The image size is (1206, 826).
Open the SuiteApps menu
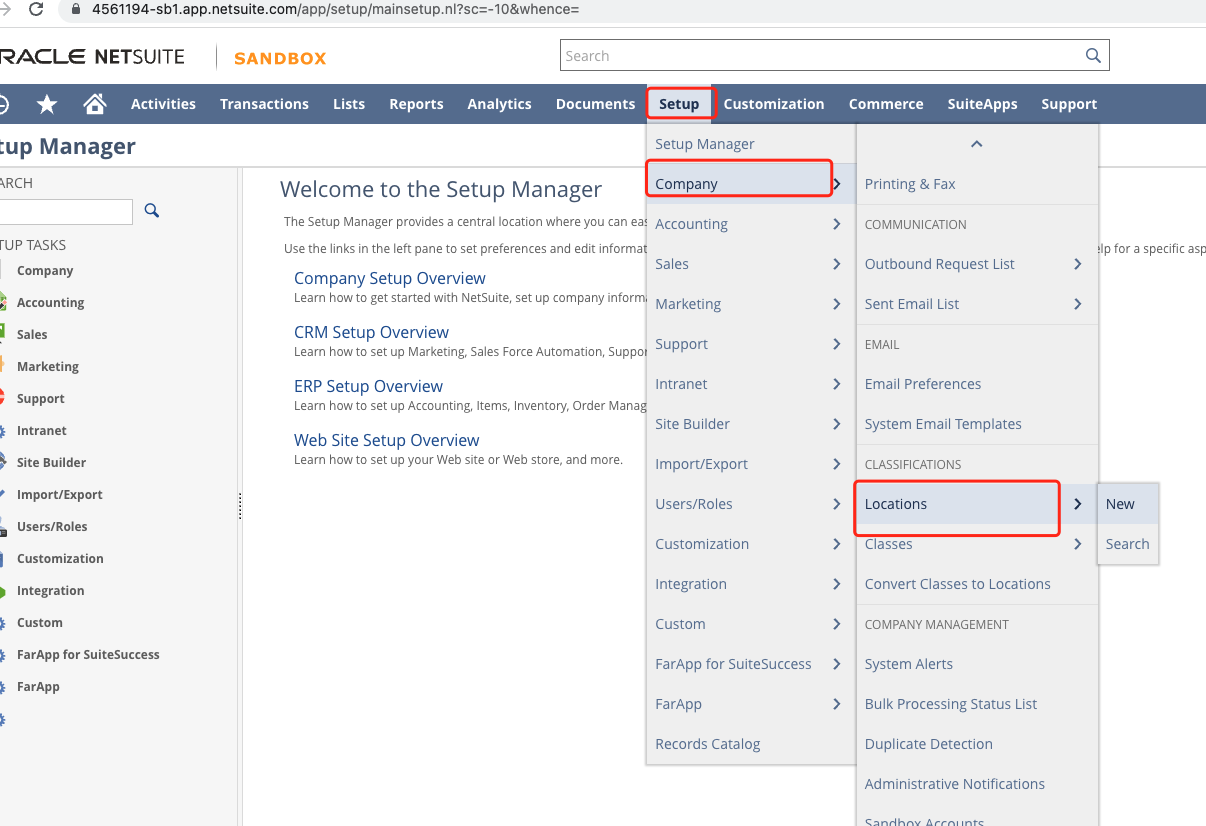point(982,104)
